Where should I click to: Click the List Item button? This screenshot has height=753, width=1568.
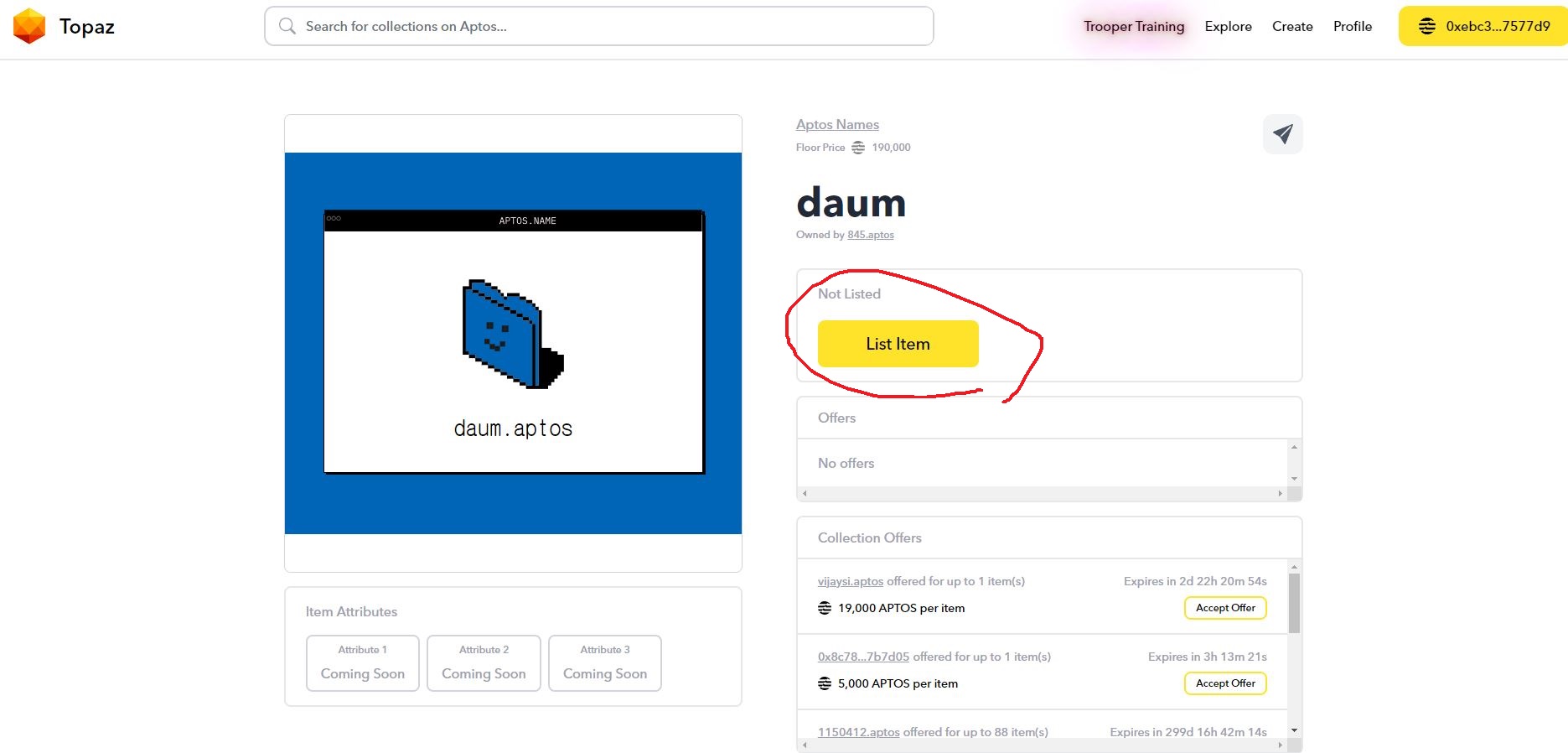tap(898, 344)
